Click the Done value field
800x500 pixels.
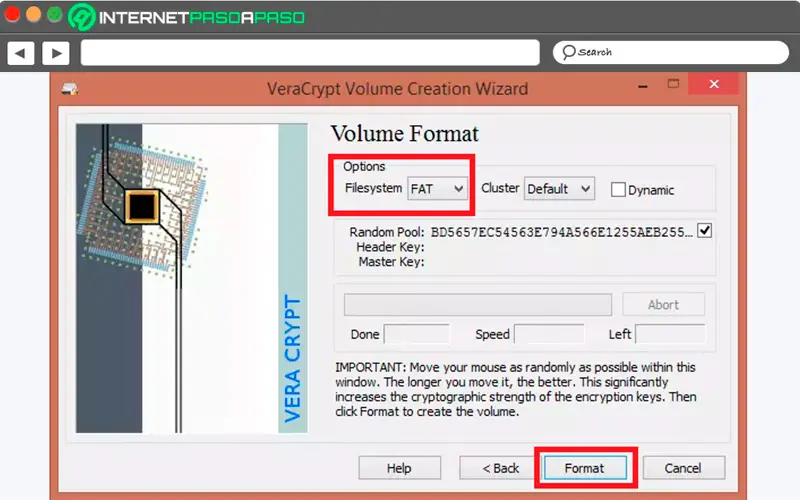(x=416, y=334)
